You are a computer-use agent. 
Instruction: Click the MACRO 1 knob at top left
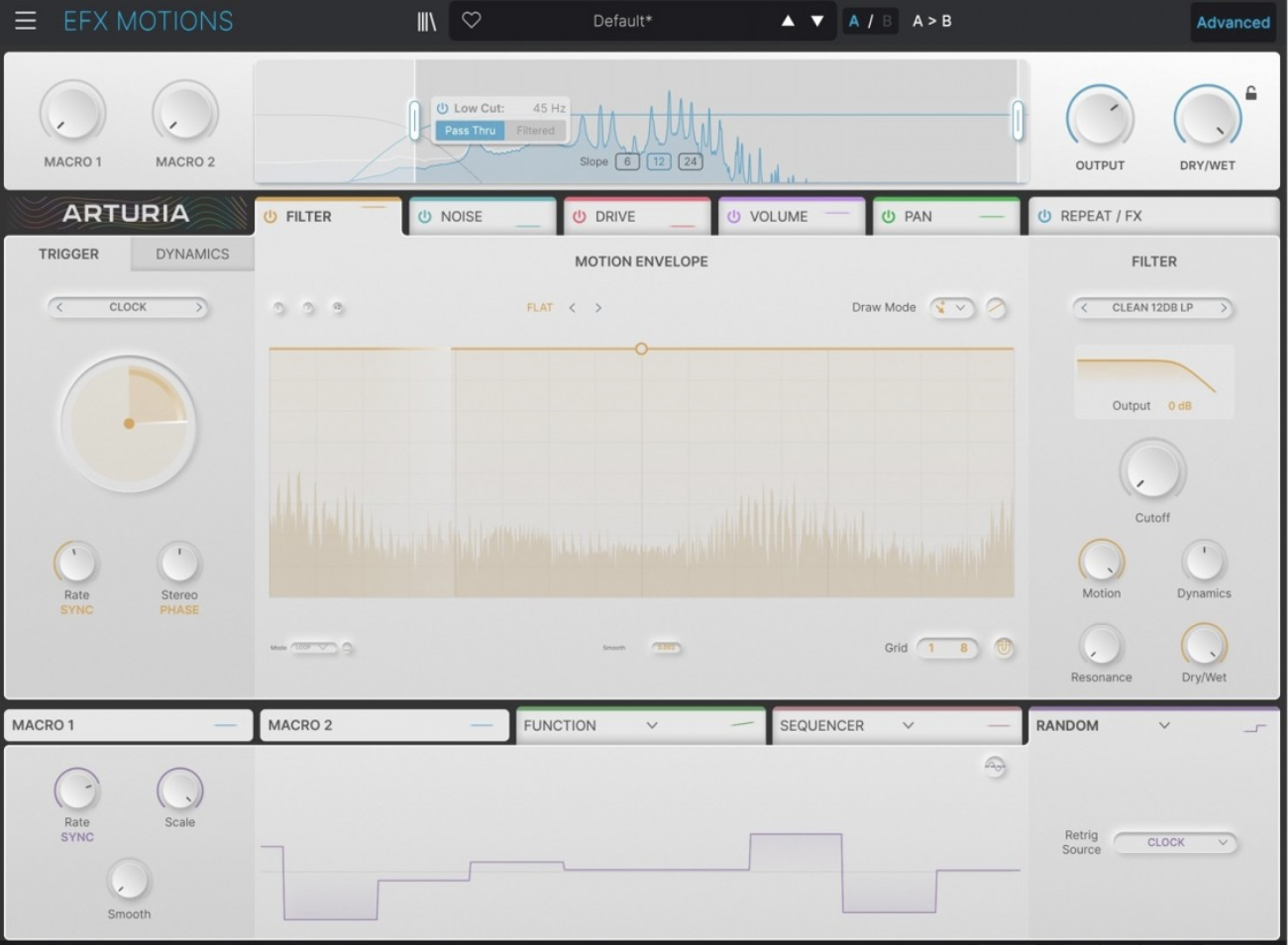tap(72, 114)
